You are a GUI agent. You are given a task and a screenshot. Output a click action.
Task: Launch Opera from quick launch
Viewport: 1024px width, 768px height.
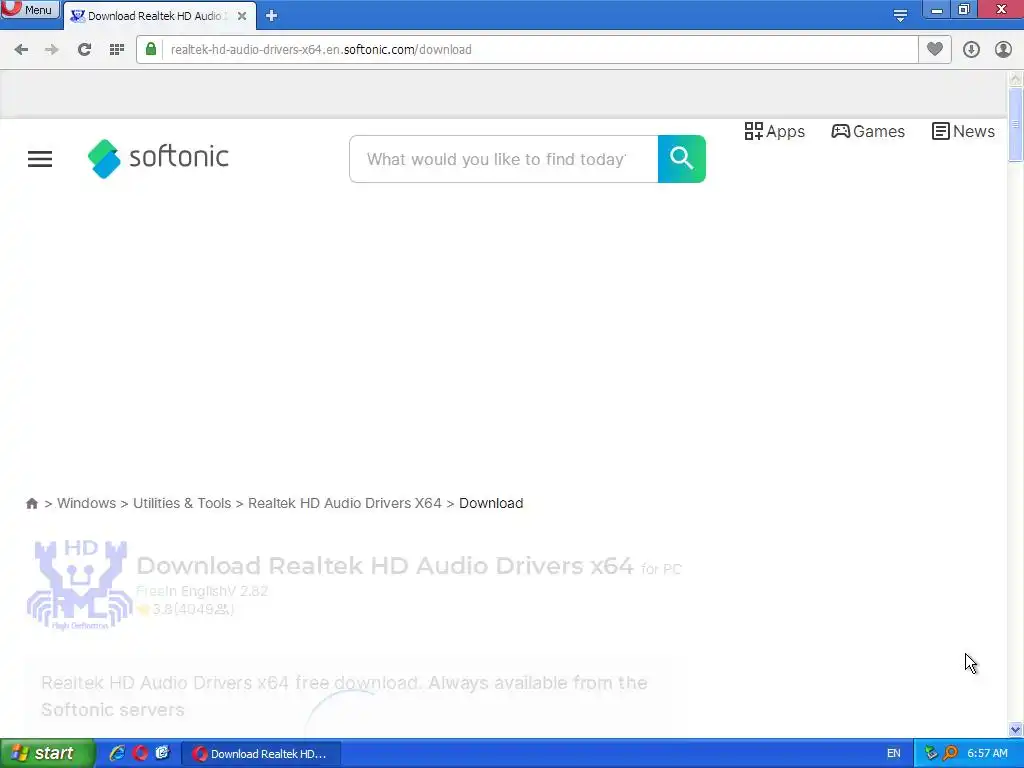[140, 754]
